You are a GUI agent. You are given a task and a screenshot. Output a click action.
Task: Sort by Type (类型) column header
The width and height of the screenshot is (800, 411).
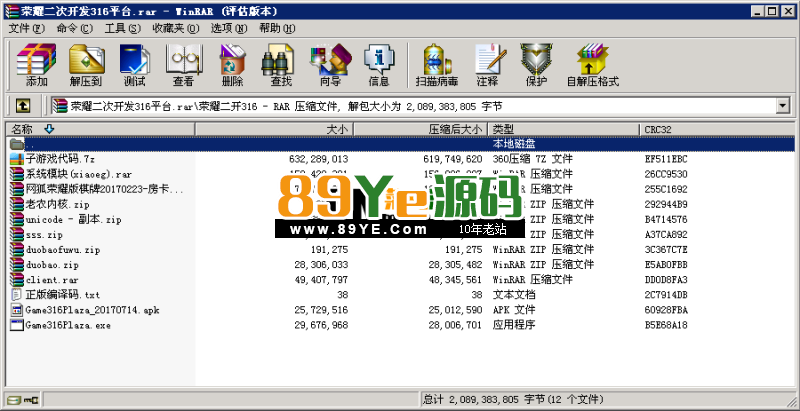click(x=563, y=130)
